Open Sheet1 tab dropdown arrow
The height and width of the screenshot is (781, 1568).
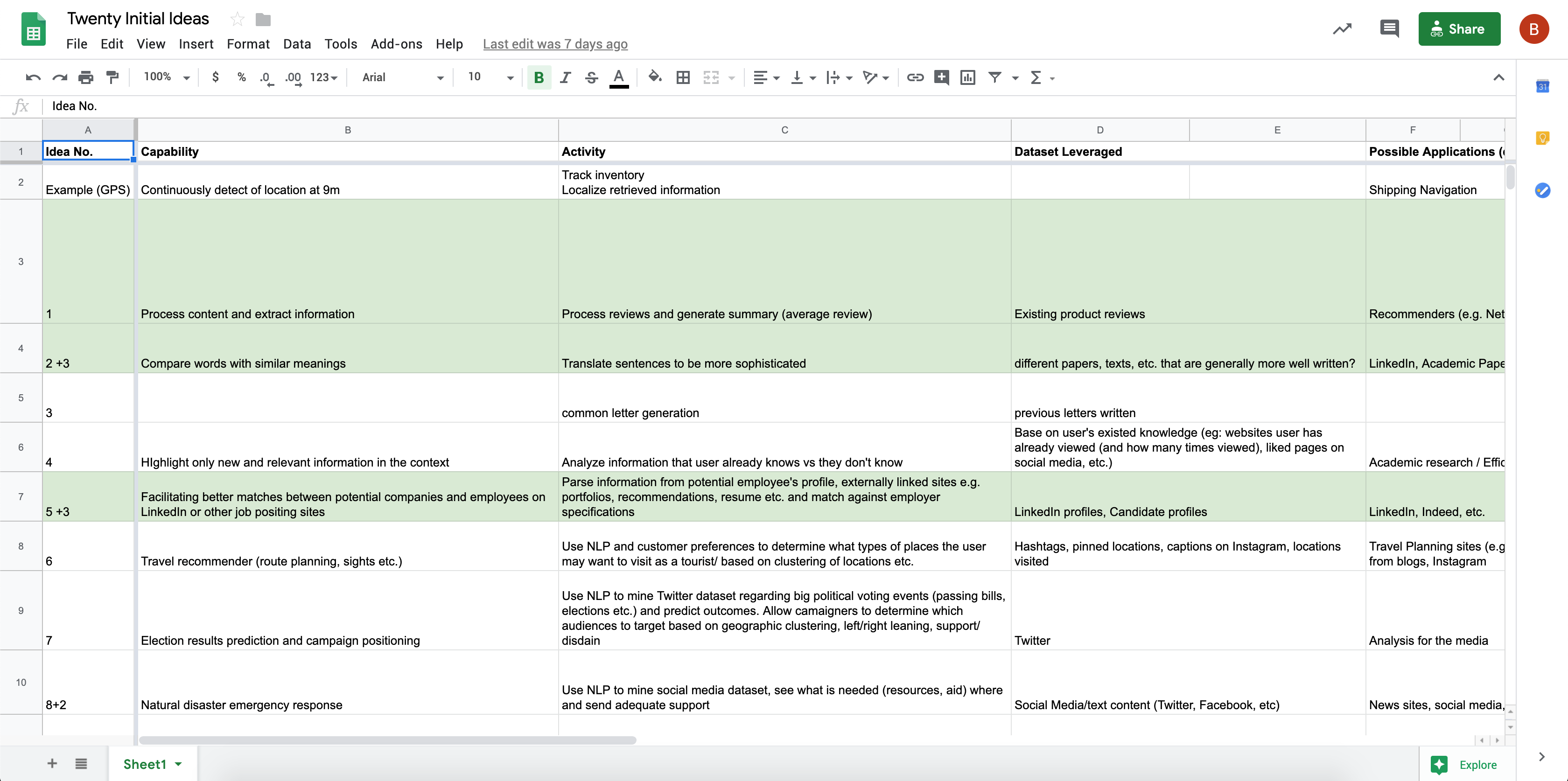tap(178, 764)
